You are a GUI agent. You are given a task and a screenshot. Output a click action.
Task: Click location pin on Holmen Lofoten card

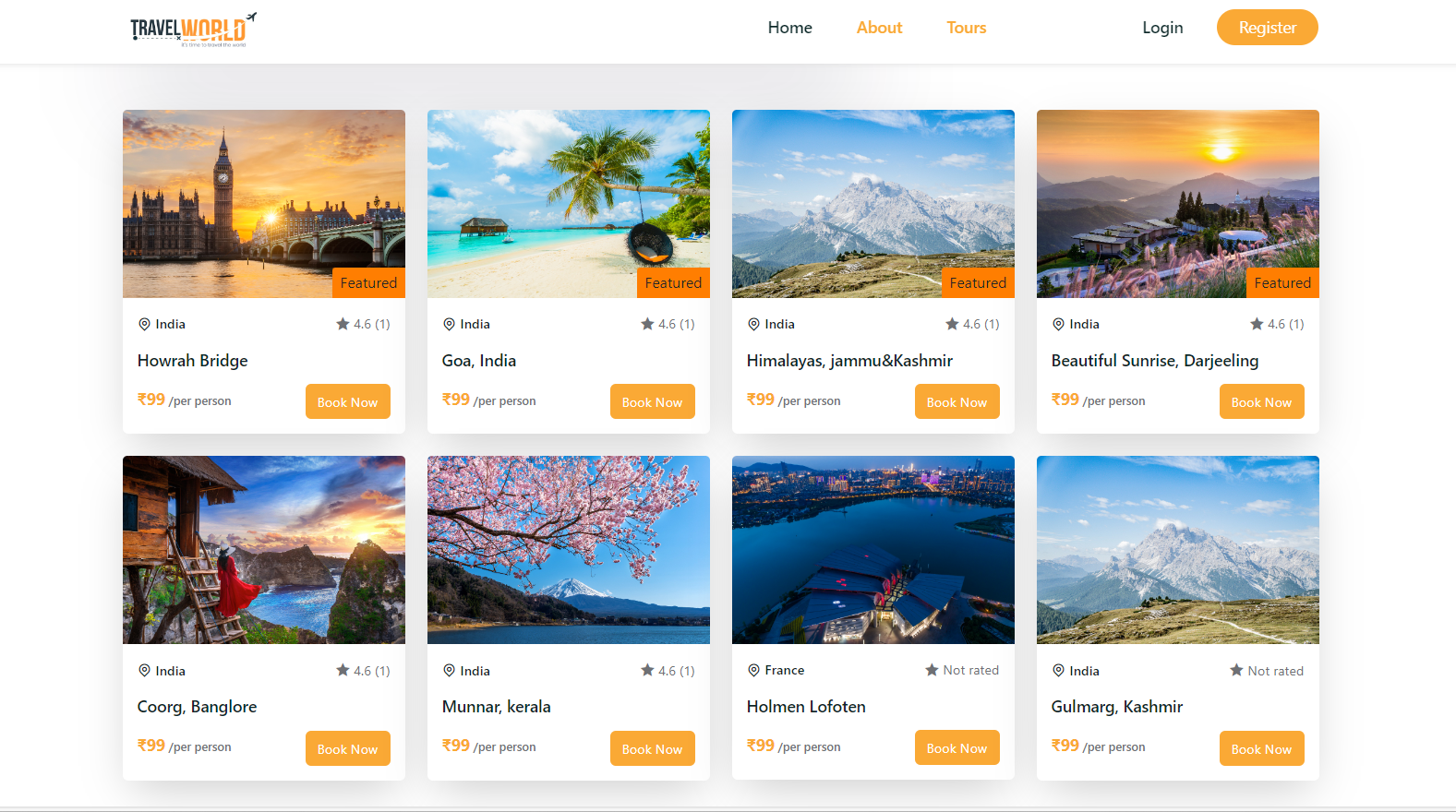753,670
